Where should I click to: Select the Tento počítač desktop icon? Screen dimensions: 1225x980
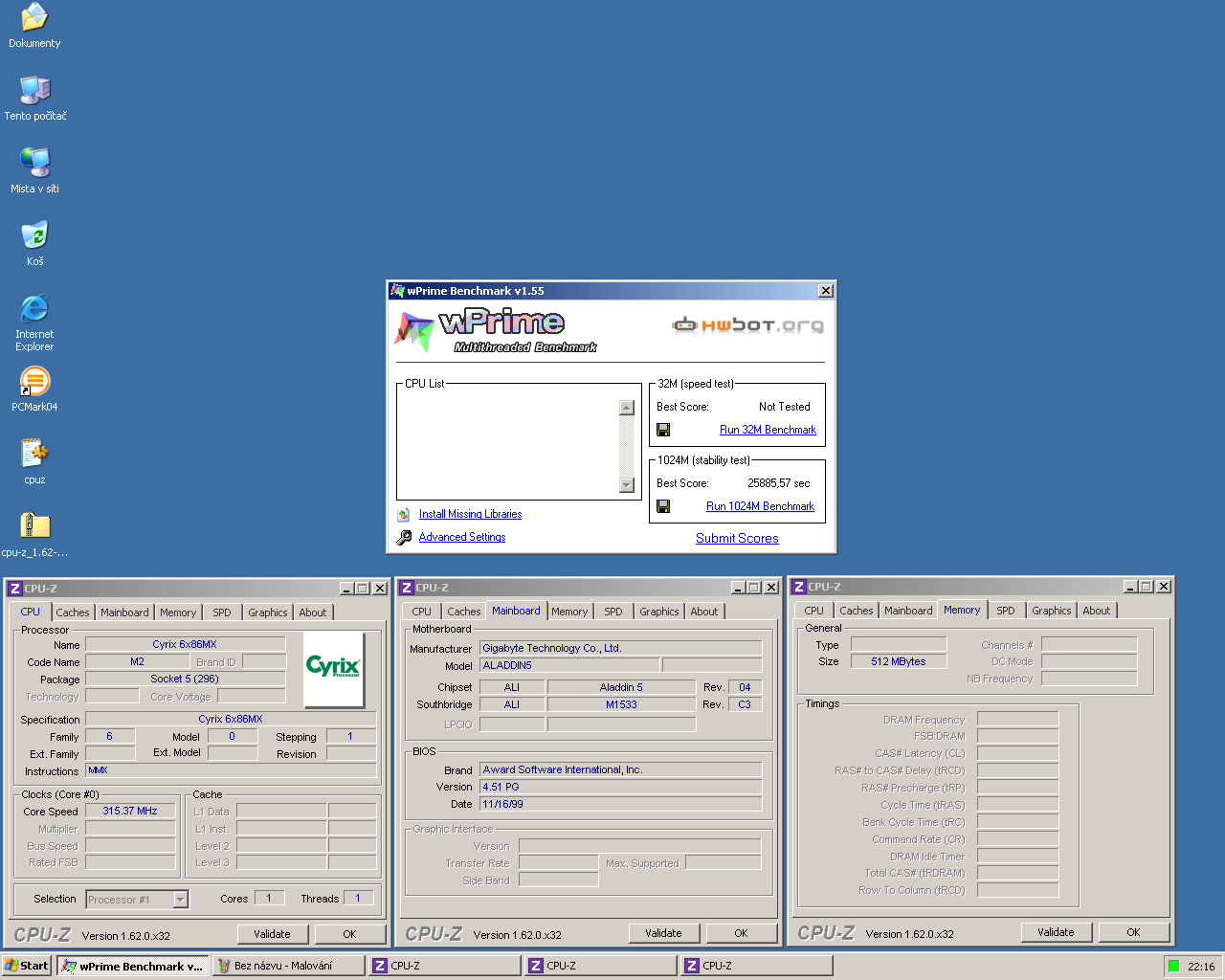click(34, 90)
